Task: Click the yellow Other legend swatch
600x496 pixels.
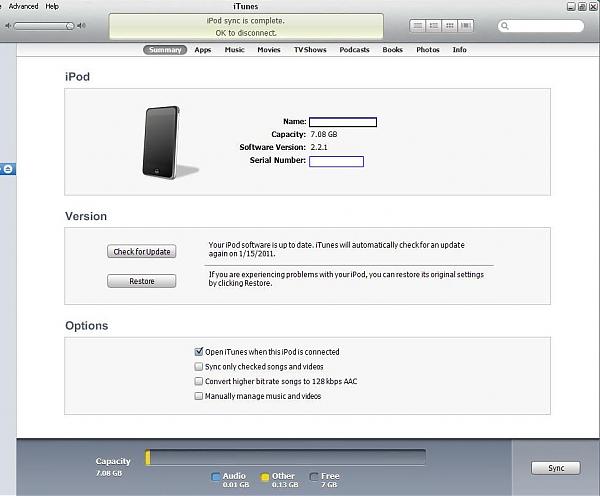Action: pos(264,476)
